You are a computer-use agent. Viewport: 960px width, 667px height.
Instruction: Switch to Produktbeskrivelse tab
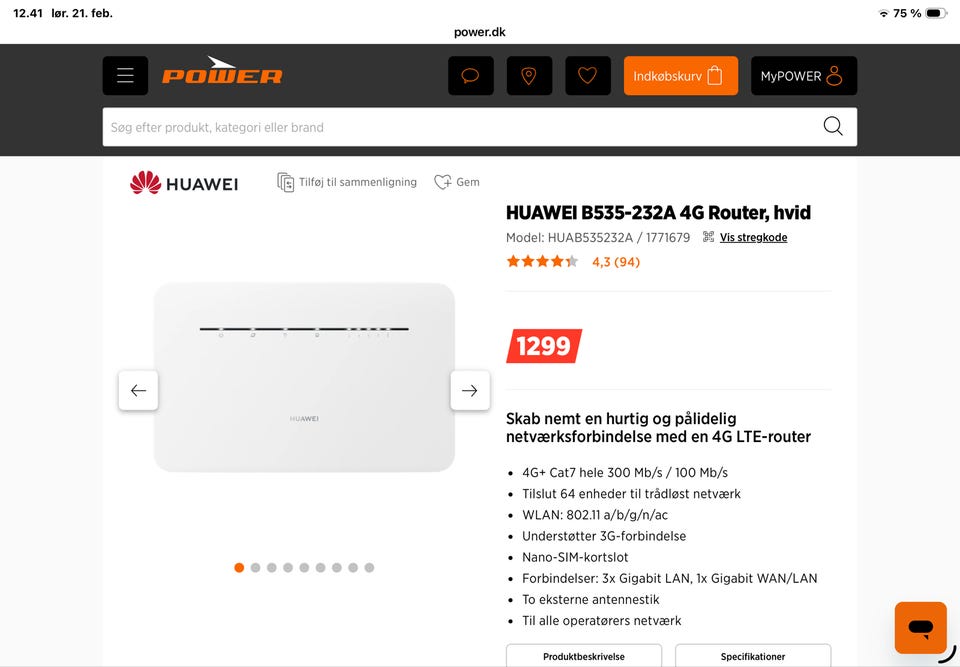[583, 655]
